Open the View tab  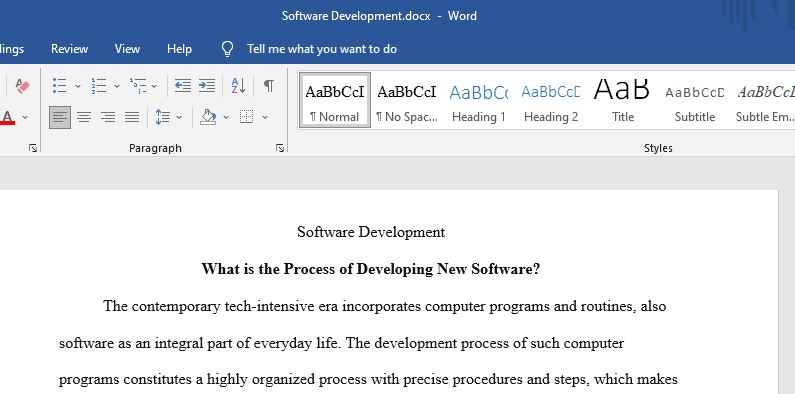127,49
